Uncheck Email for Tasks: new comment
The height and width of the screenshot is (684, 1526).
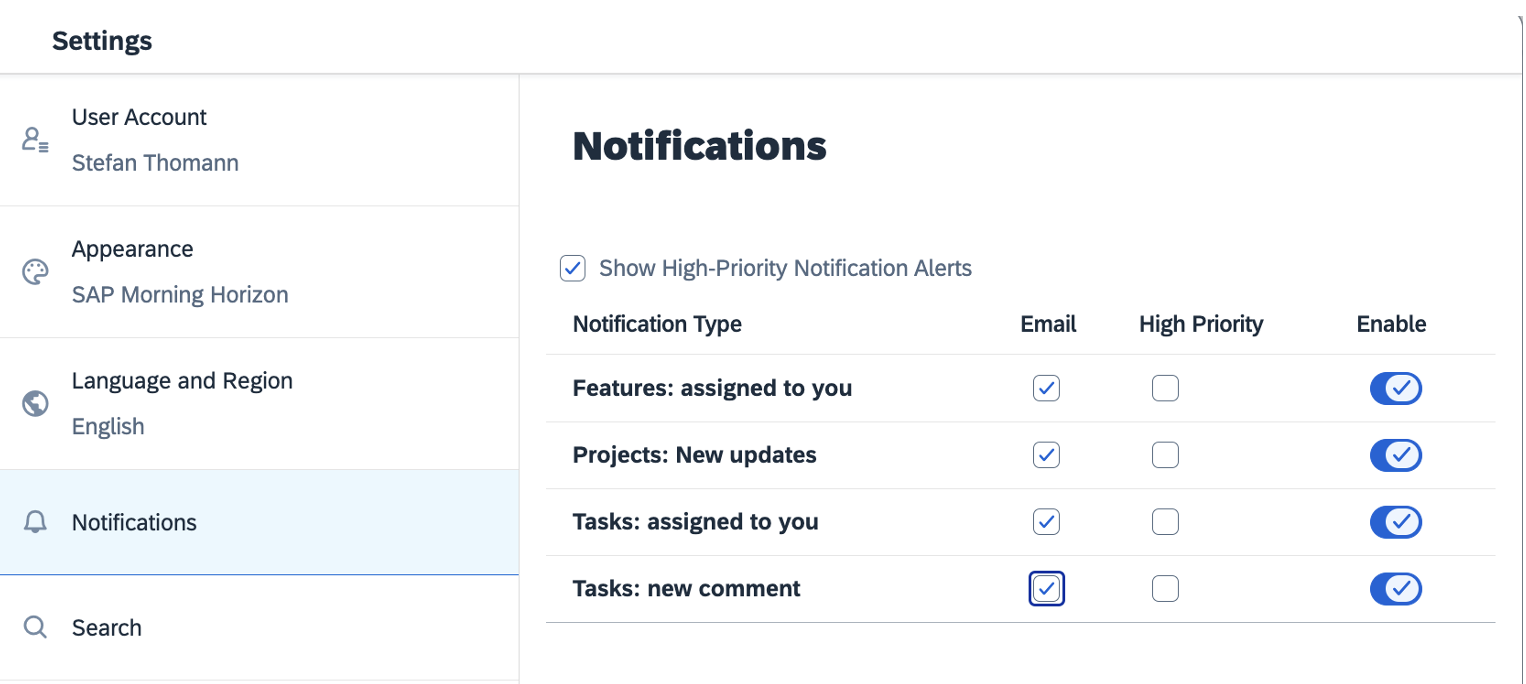1046,589
